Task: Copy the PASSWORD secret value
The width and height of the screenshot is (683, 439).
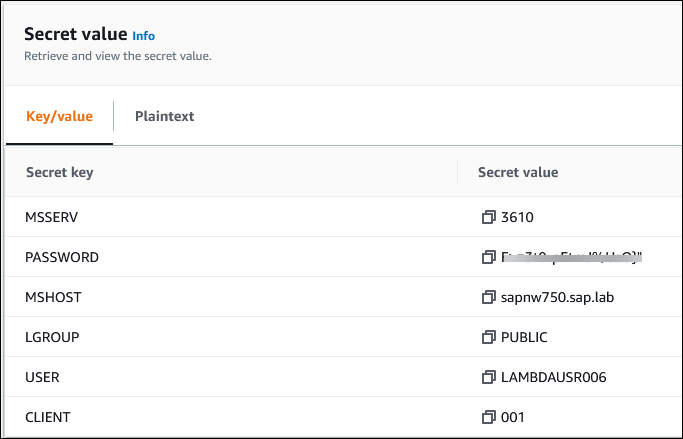Action: click(488, 257)
